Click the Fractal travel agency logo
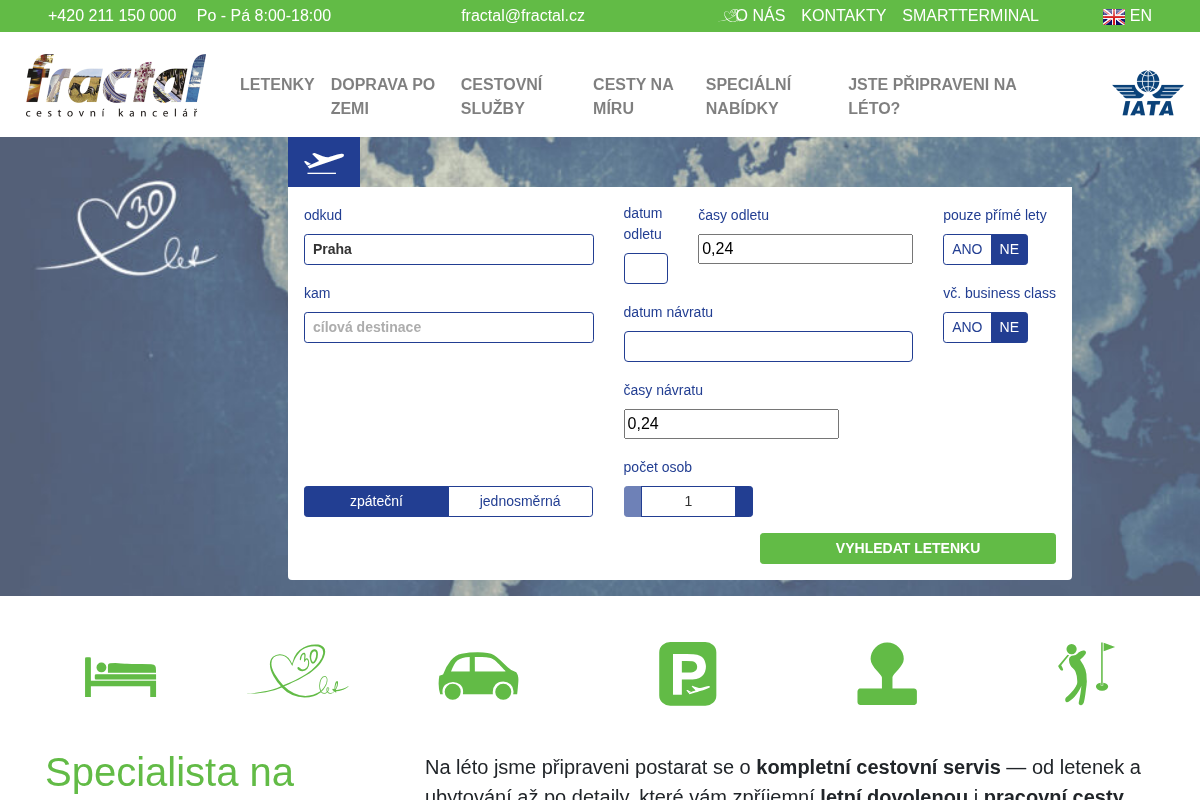 pyautogui.click(x=116, y=85)
